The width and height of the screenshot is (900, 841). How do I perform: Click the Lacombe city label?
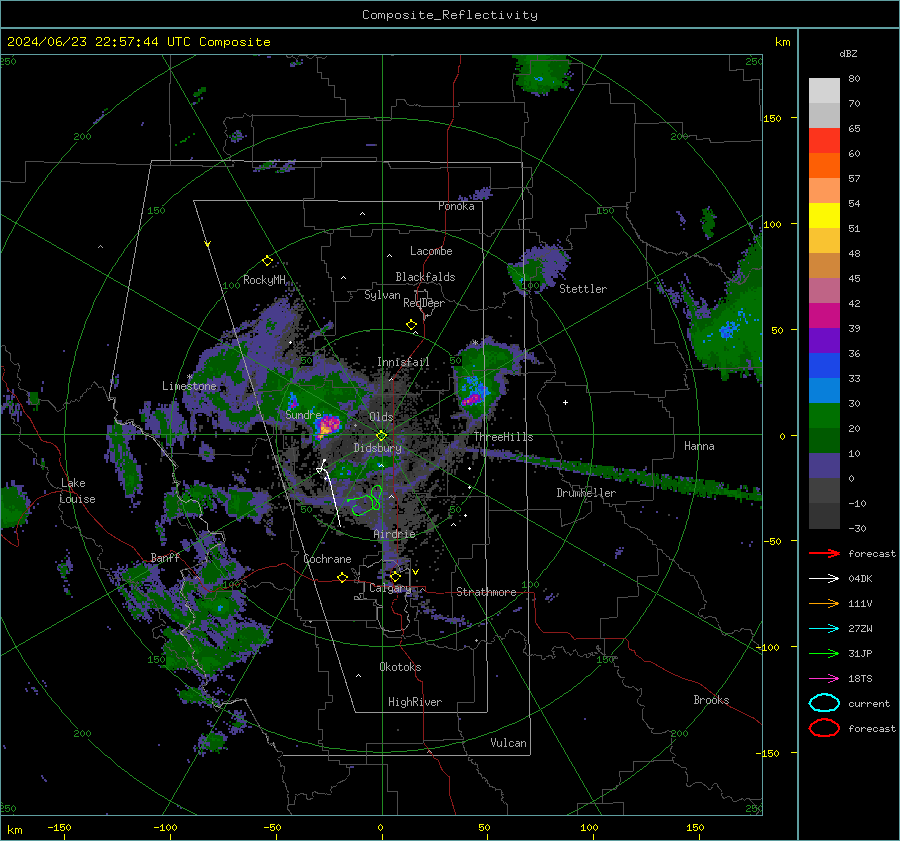click(431, 251)
